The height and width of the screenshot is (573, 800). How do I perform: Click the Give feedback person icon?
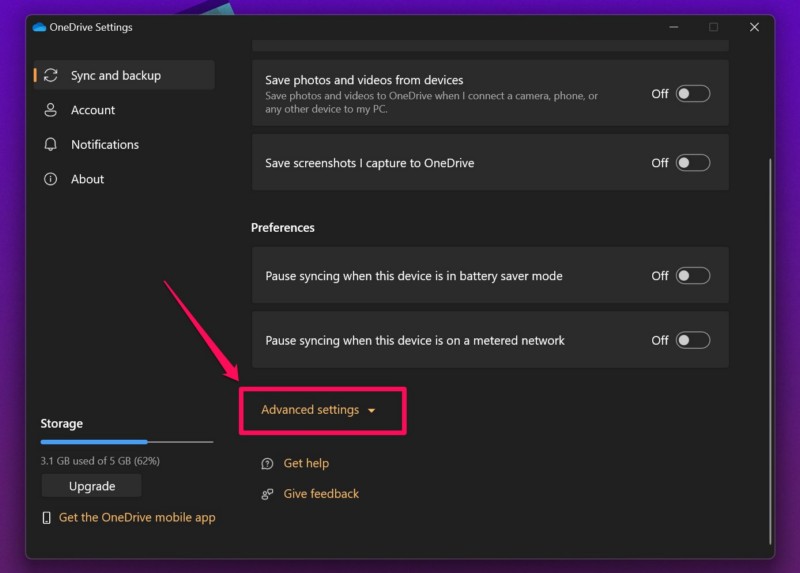[267, 494]
